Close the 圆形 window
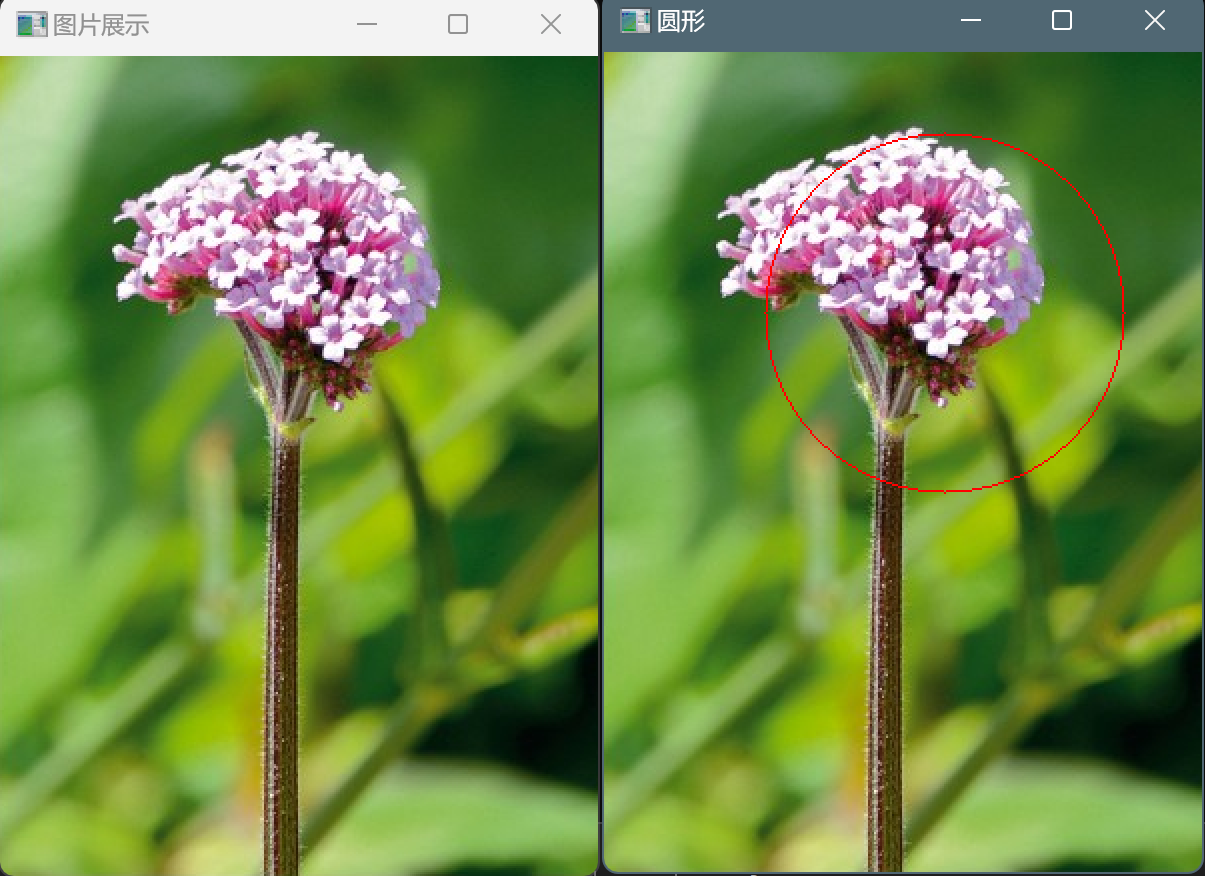The image size is (1205, 876). 1155,21
